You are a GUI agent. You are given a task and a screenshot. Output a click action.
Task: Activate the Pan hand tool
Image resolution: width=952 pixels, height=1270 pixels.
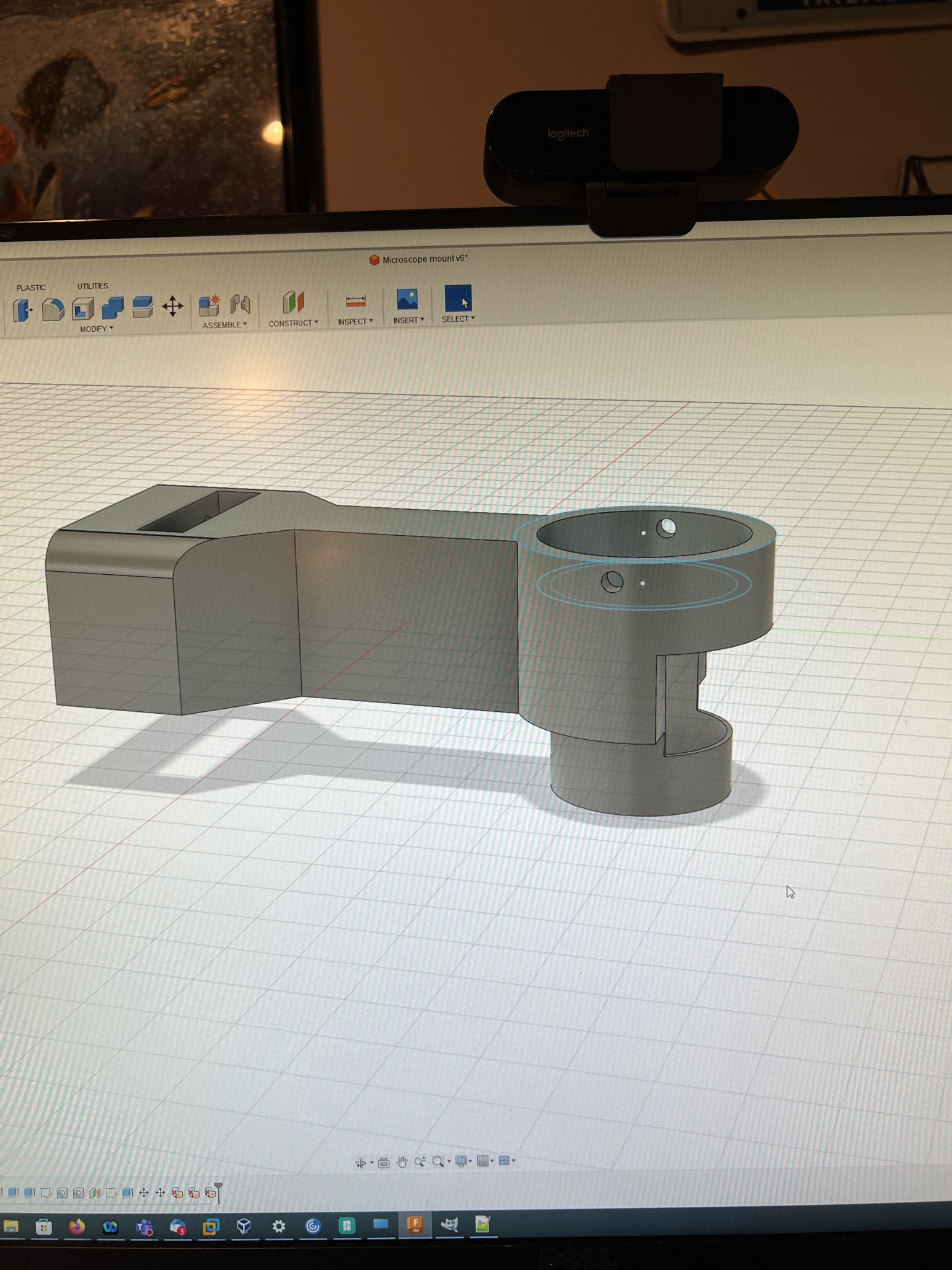[x=402, y=1162]
